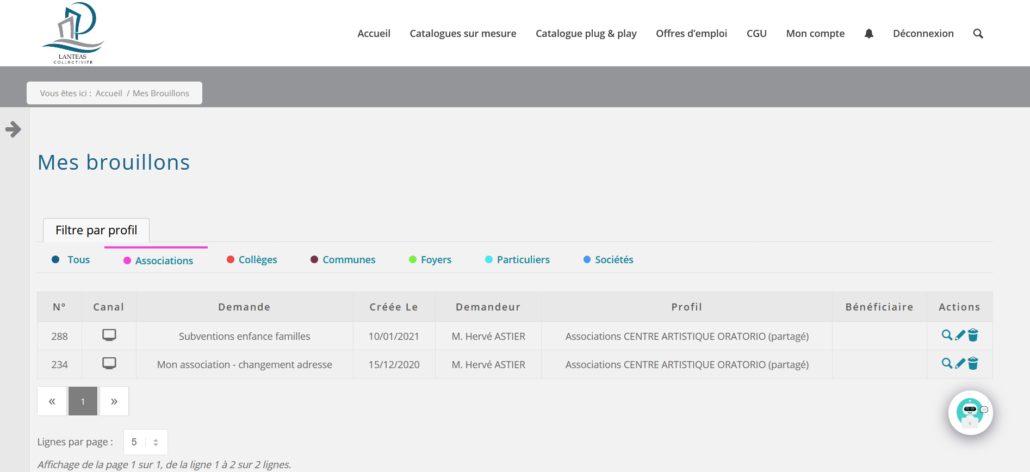Choose the Particuliers profile filter
Screen dimensions: 1030x472
coord(523,260)
